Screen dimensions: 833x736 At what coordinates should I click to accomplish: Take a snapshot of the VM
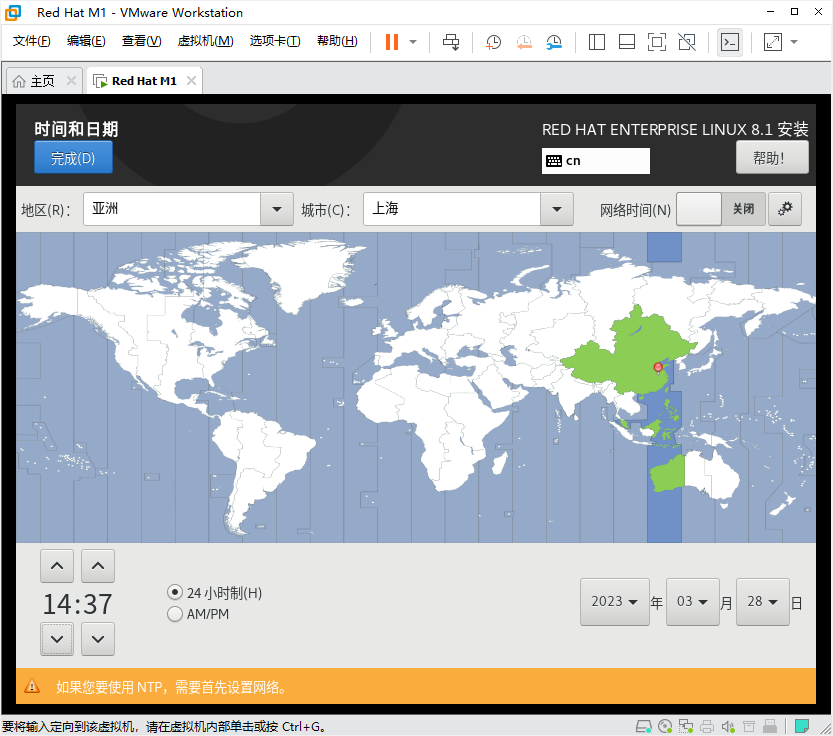coord(494,42)
